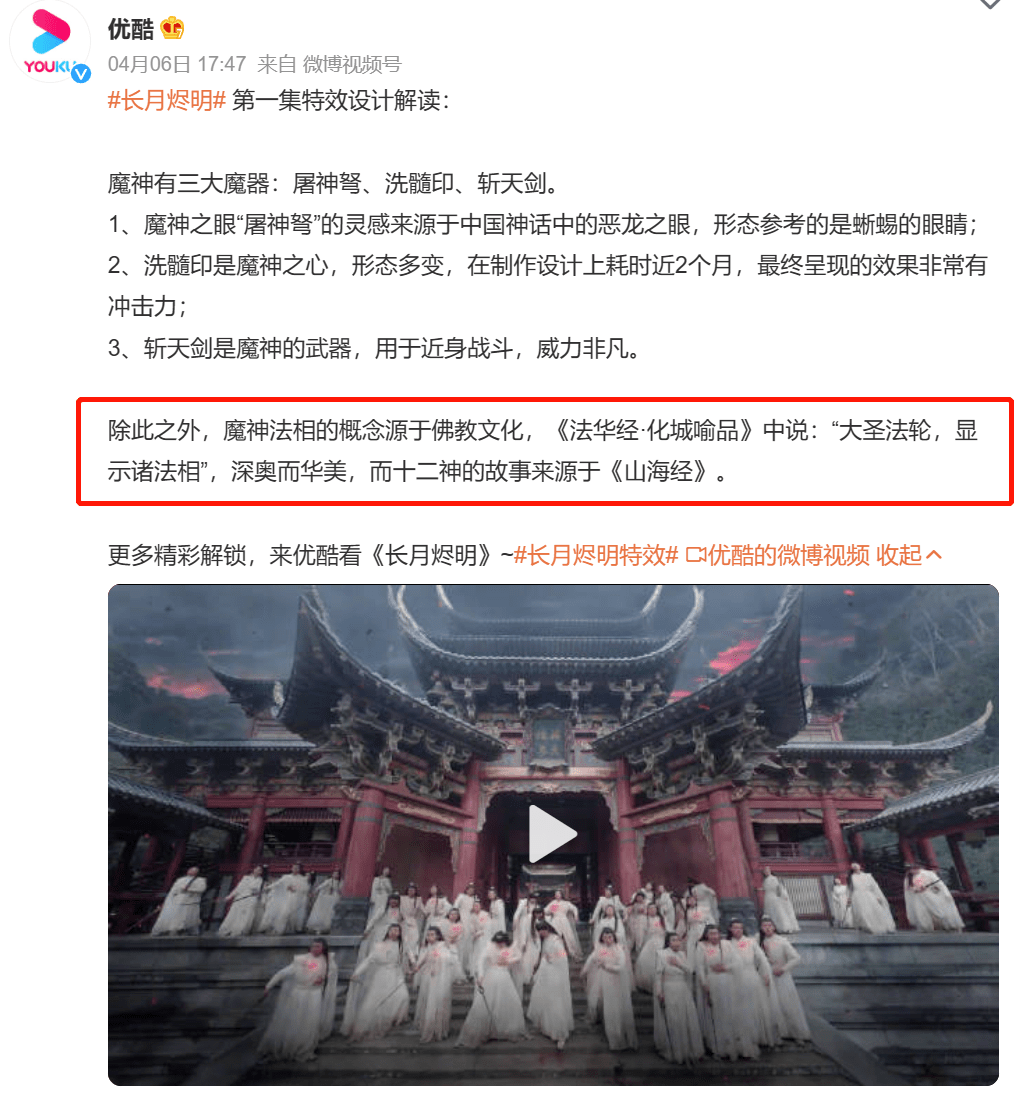This screenshot has width=1030, height=1097.
Task: Collapse the post text with 收起
Action: pos(899,555)
